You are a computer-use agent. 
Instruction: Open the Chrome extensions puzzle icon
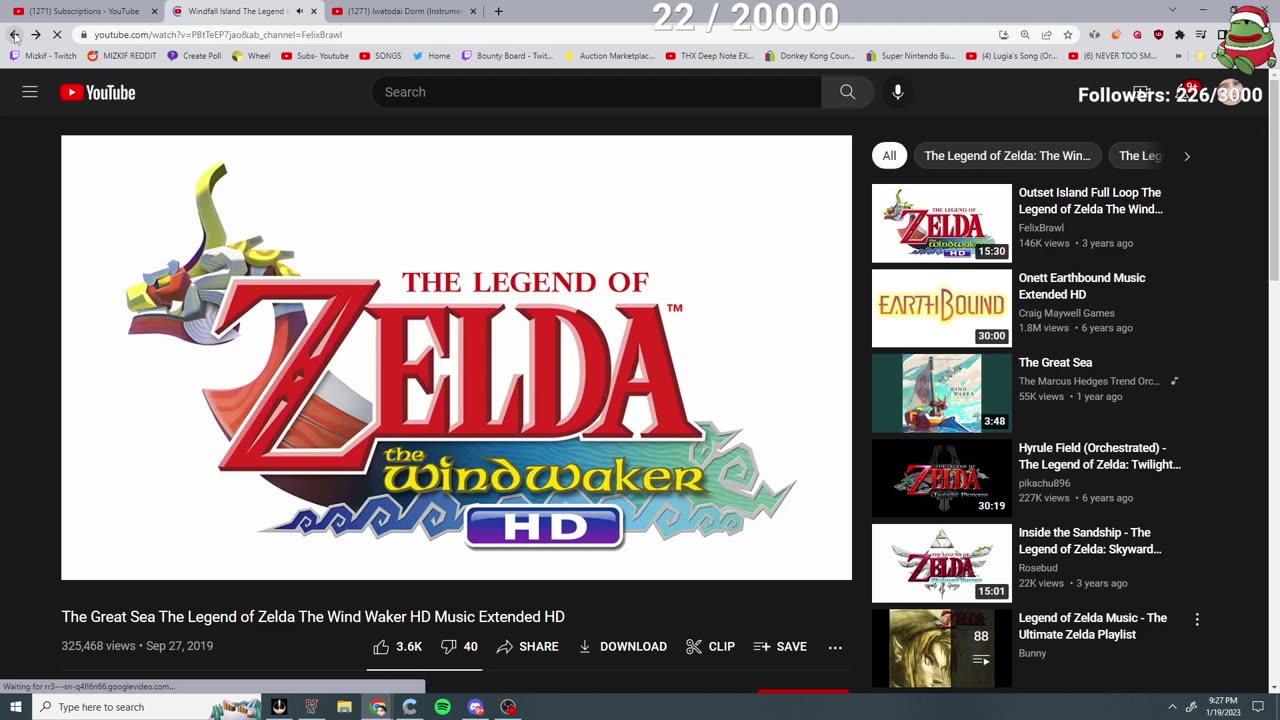coord(1180,35)
